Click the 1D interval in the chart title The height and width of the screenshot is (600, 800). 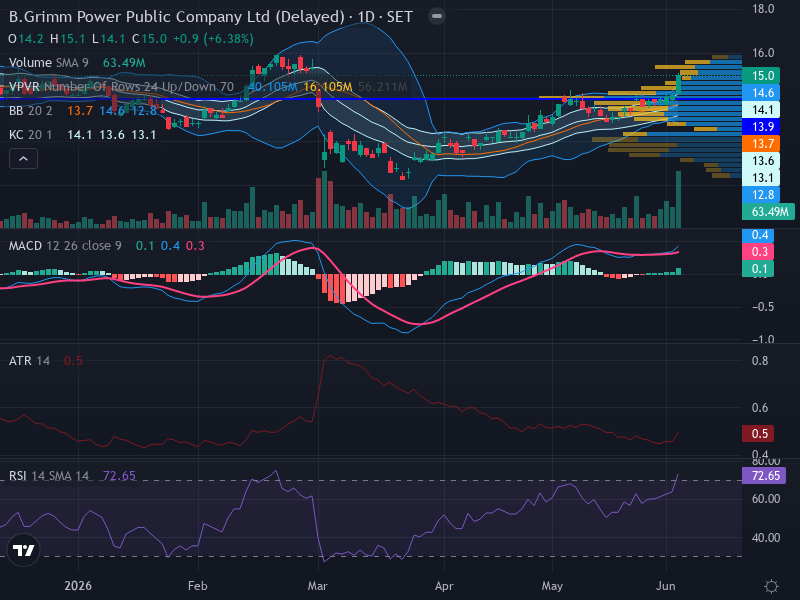tap(366, 17)
